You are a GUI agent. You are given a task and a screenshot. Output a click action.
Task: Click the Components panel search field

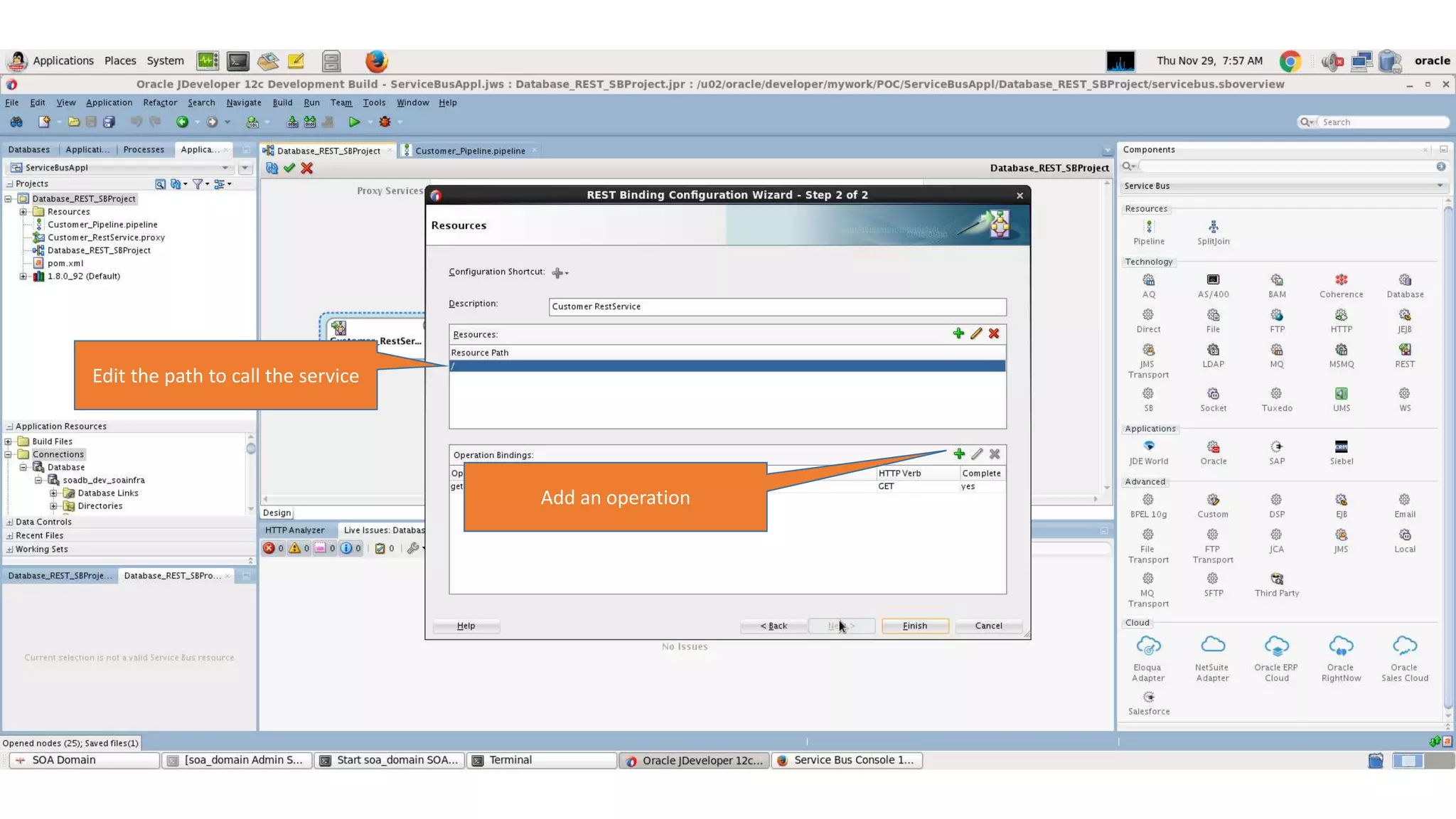pos(1287,166)
